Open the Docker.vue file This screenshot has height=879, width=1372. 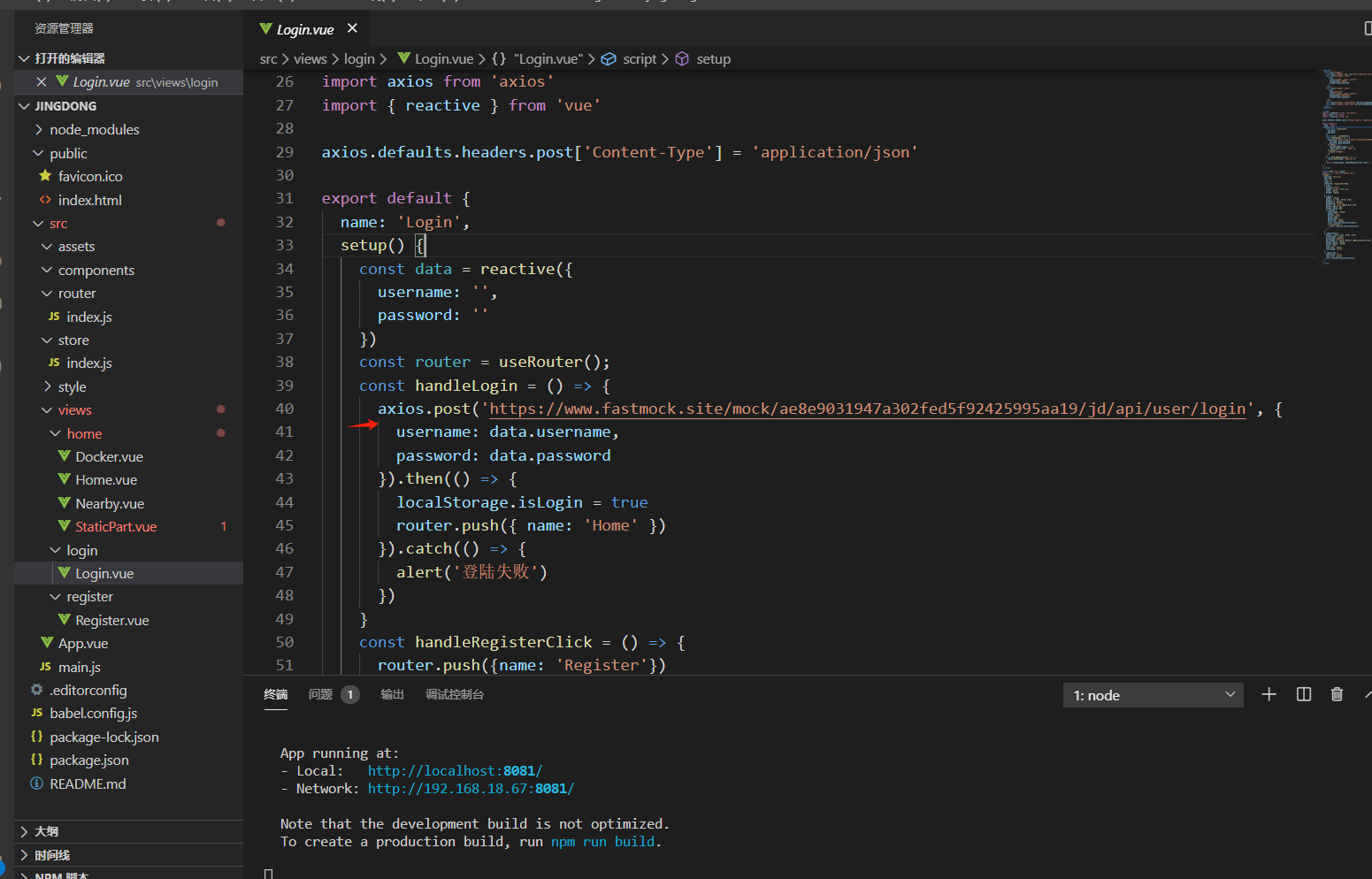coord(109,457)
